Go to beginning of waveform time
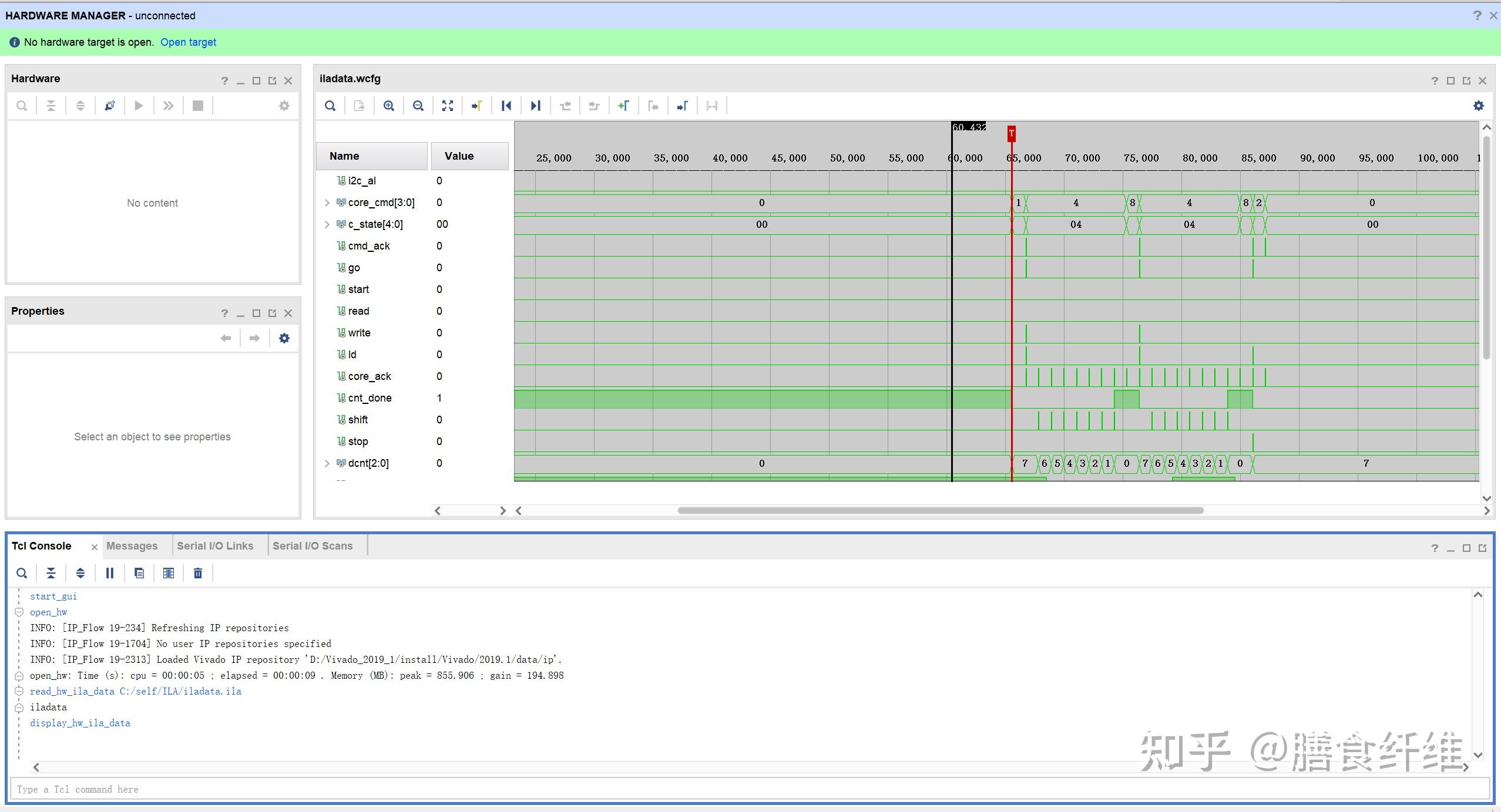 point(506,106)
